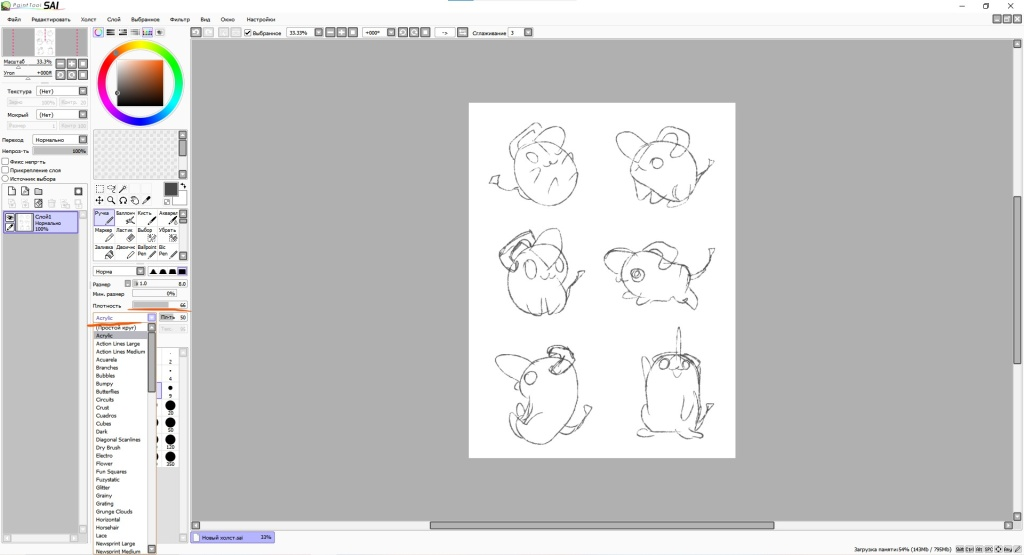Open the Редактировать menu

(51, 20)
